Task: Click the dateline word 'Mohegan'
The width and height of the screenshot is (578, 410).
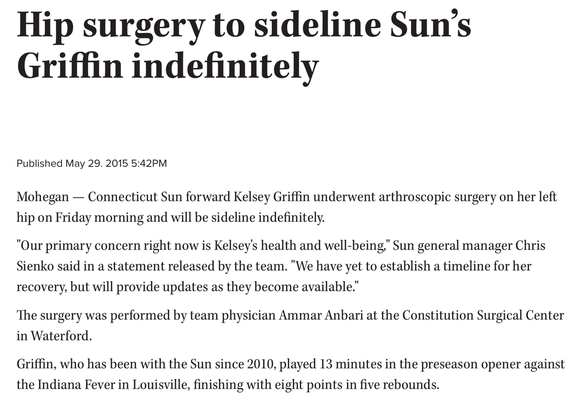Action: tap(42, 197)
